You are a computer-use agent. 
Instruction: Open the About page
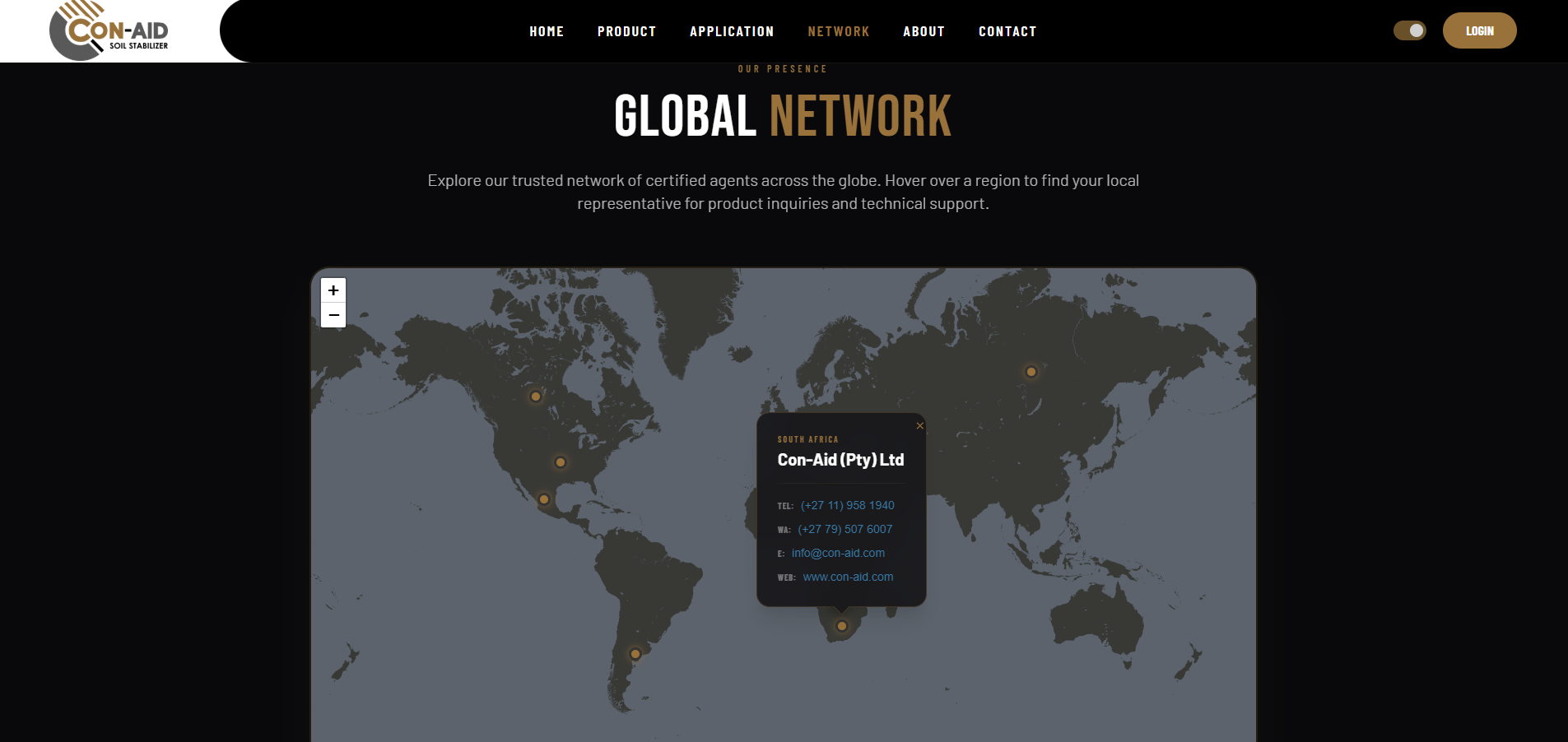(x=924, y=31)
